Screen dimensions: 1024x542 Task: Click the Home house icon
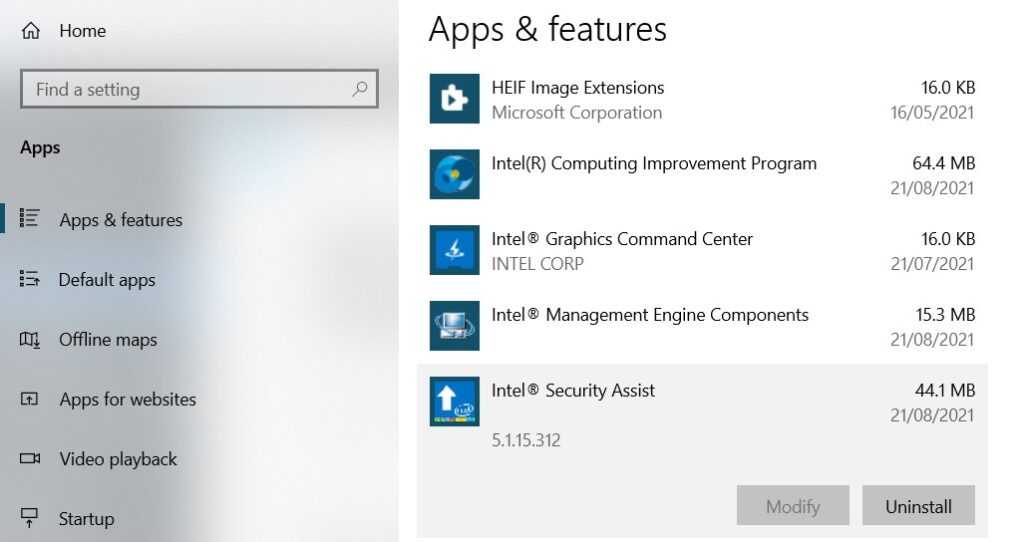[x=30, y=31]
